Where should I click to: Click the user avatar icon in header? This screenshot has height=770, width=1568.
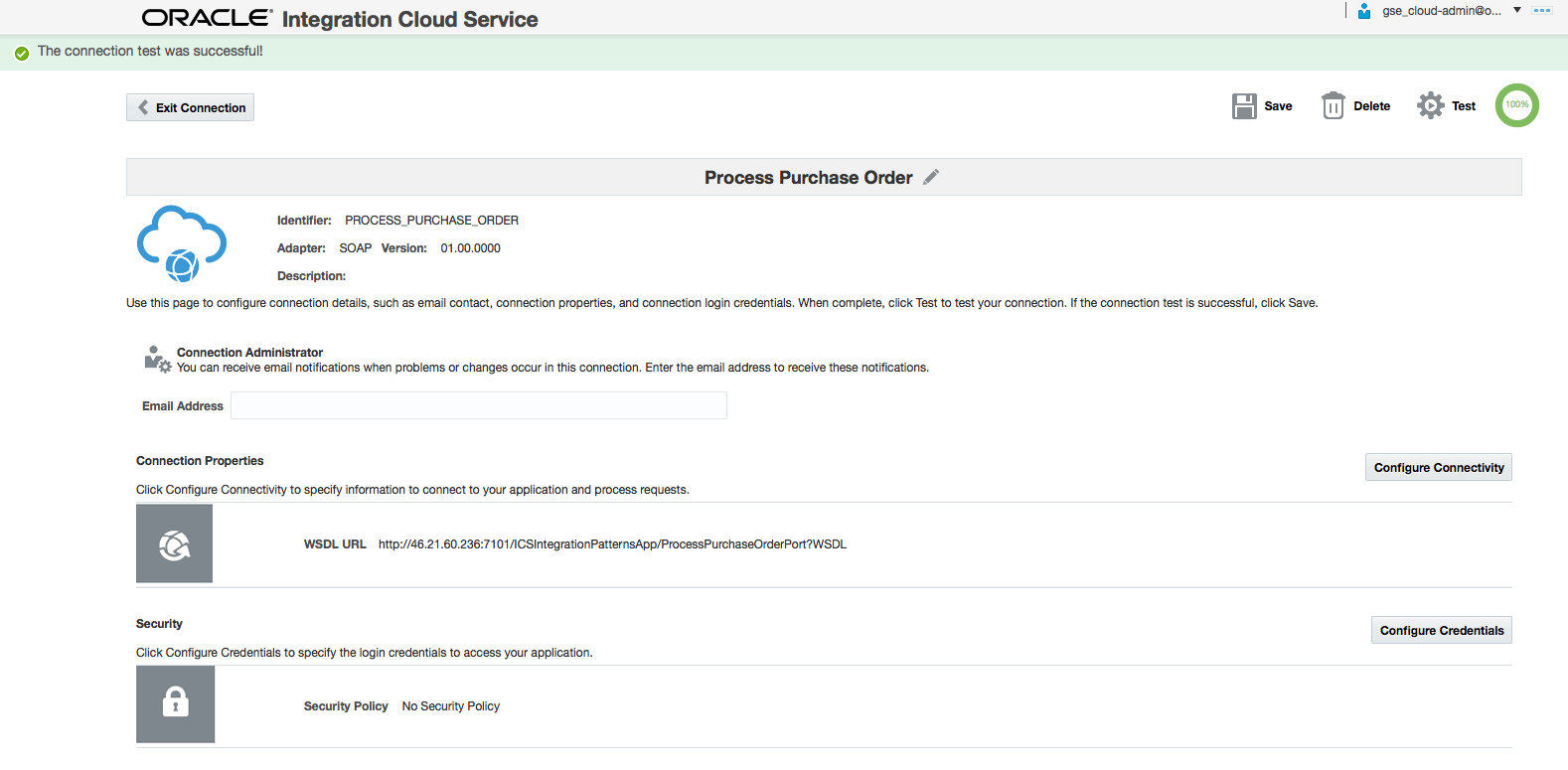tap(1364, 11)
